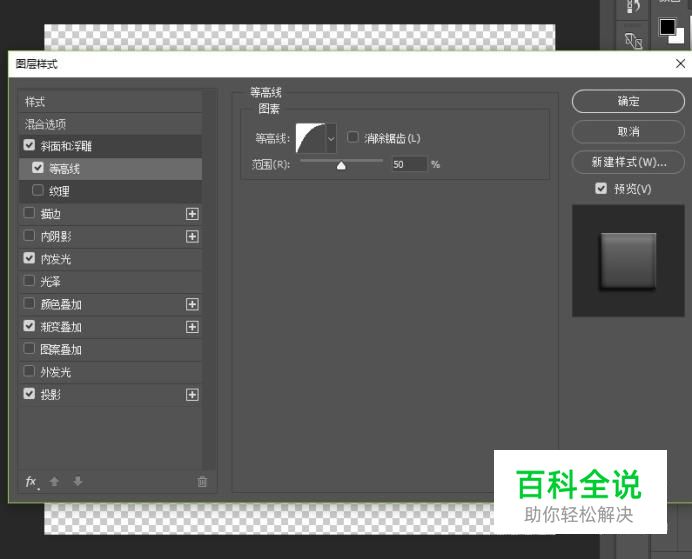
Task: Delete effect using the trash icon
Action: tap(202, 481)
